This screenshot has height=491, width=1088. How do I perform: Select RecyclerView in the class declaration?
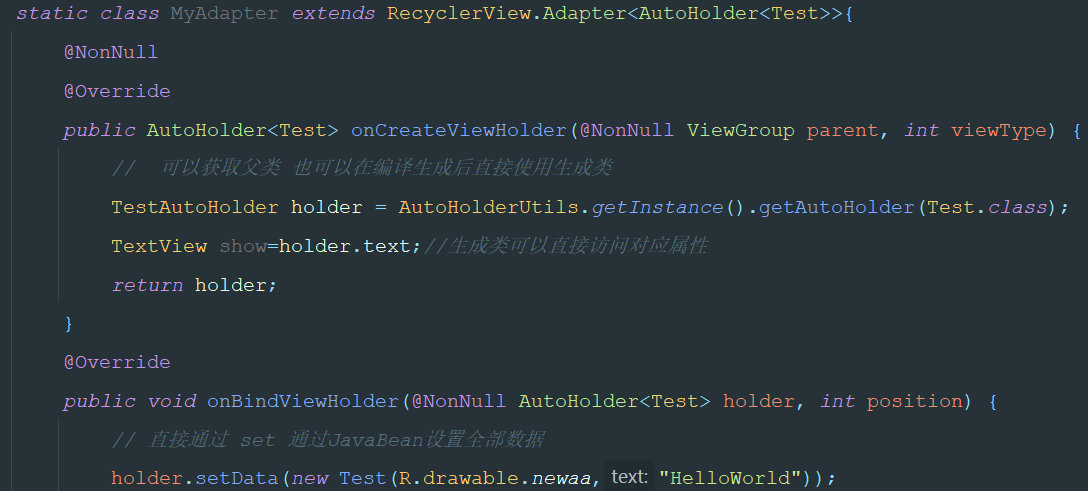tap(459, 13)
